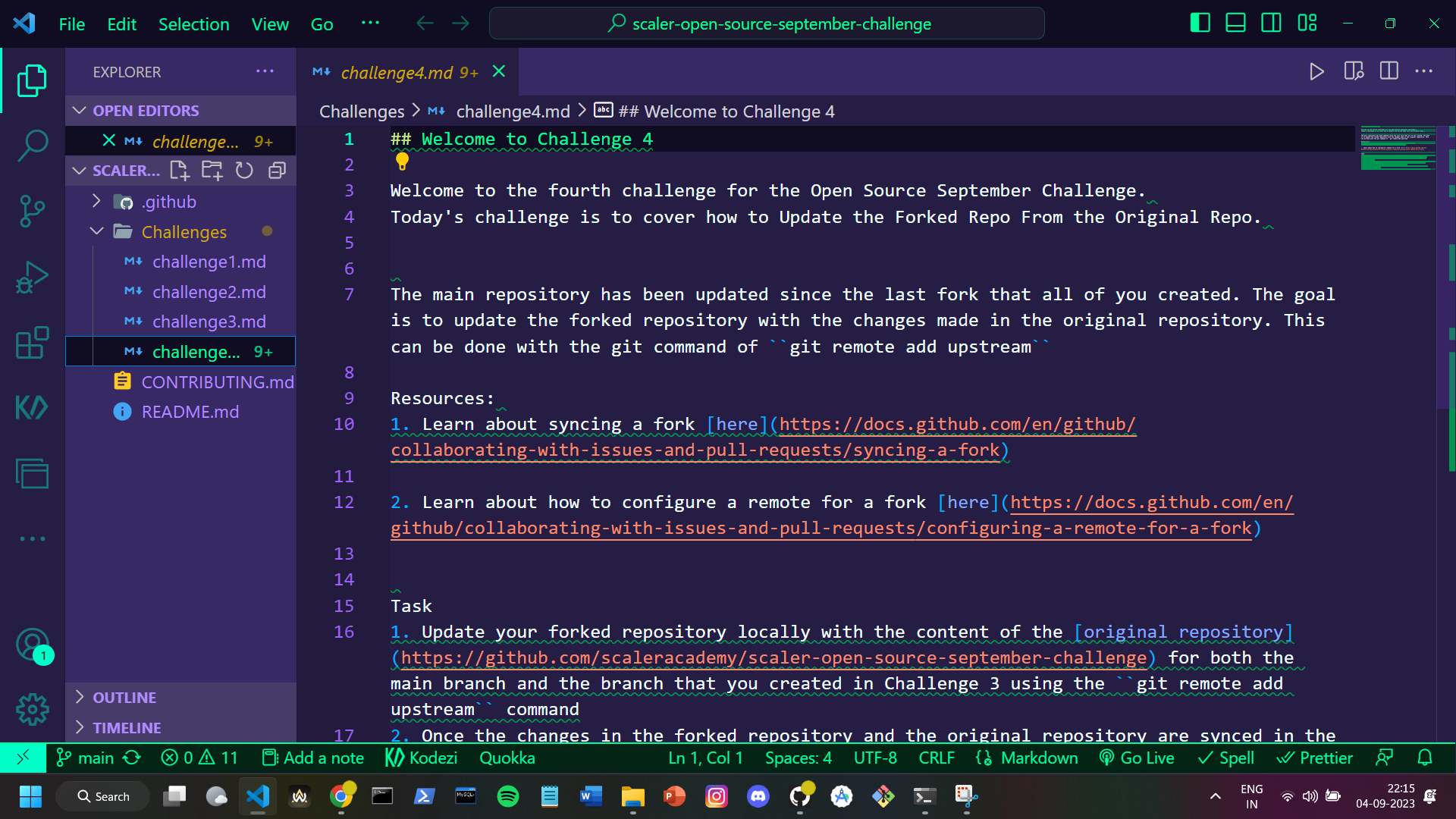This screenshot has width=1456, height=819.
Task: Create a new file in the explorer
Action: pyautogui.click(x=180, y=171)
